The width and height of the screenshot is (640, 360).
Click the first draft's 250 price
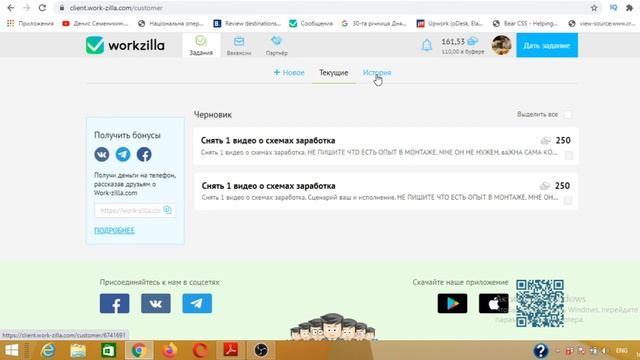(563, 140)
